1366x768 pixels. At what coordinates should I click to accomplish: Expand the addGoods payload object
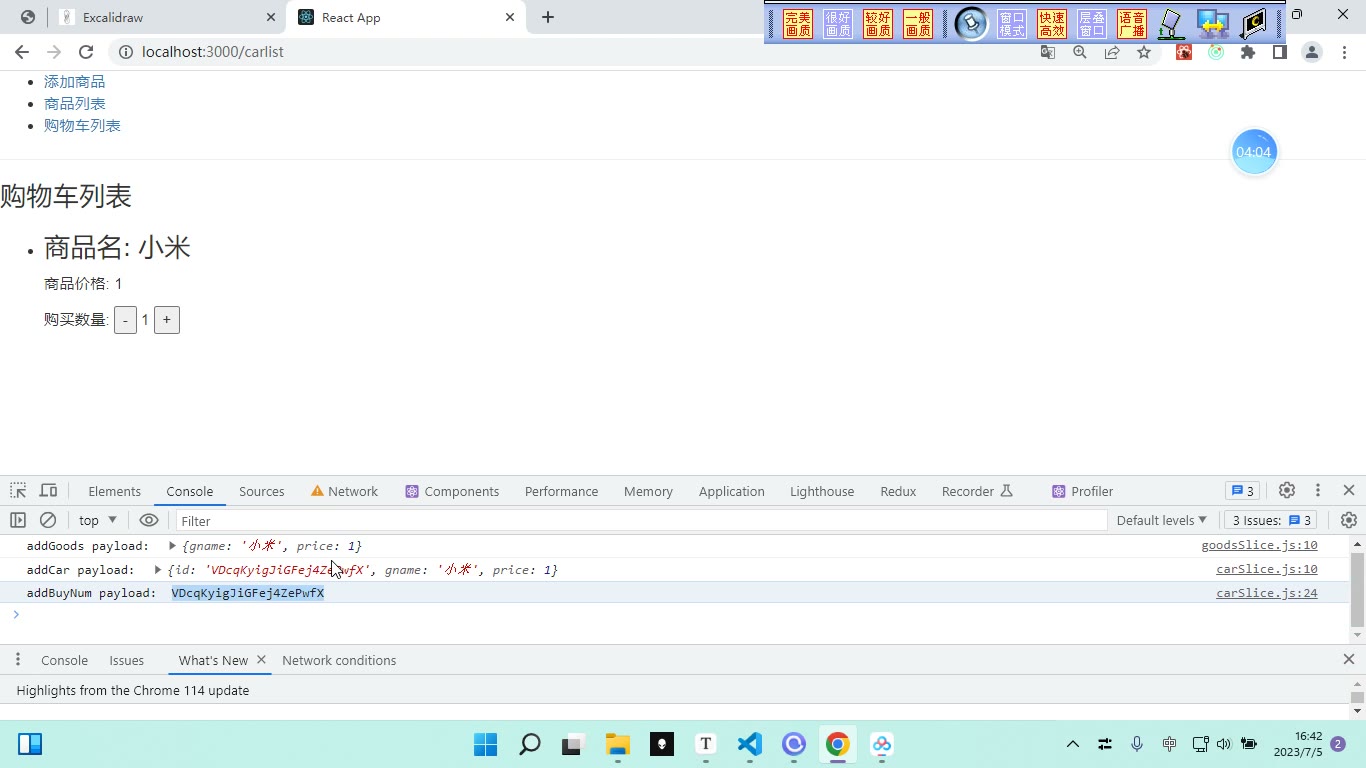173,546
